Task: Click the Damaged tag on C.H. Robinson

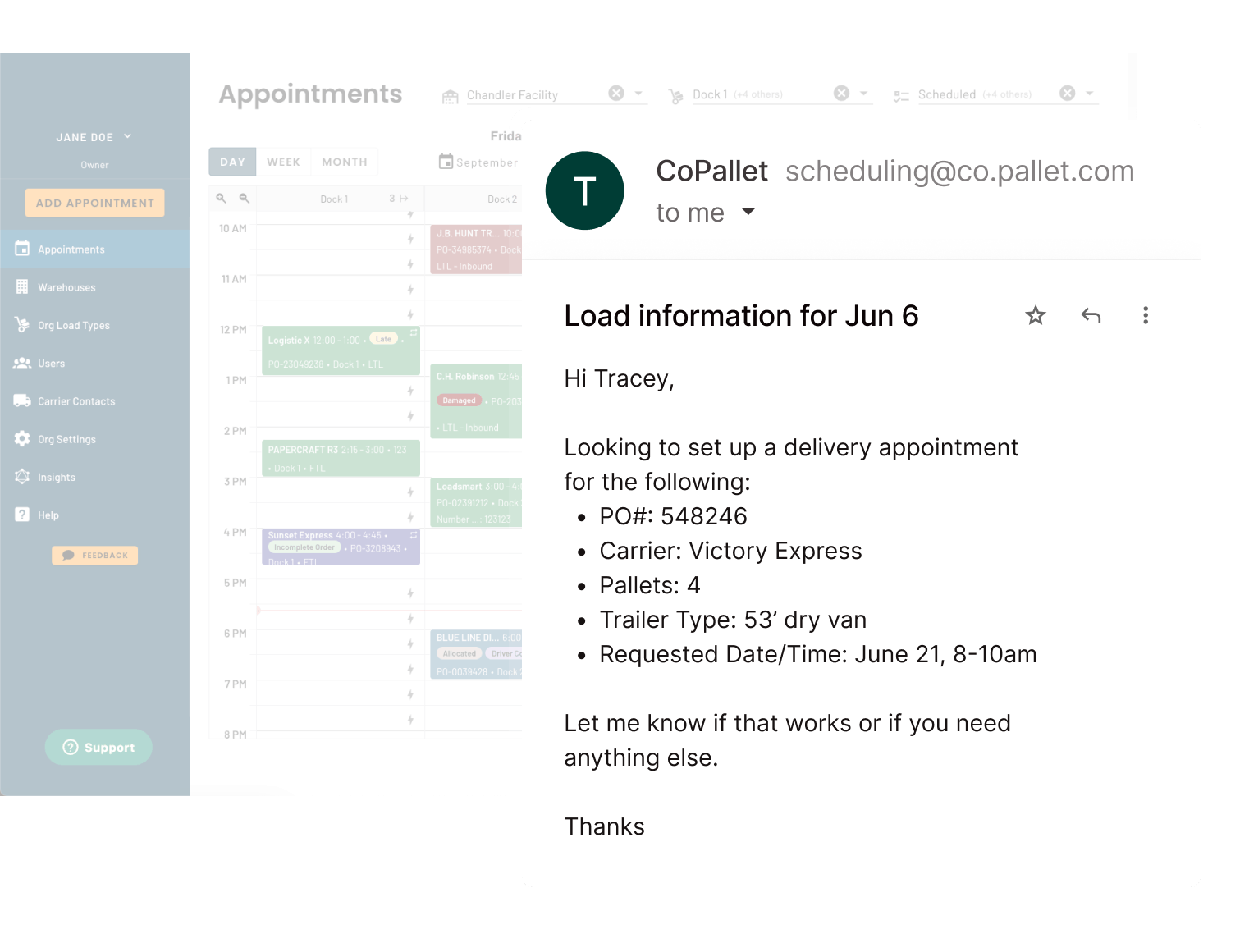Action: point(459,400)
